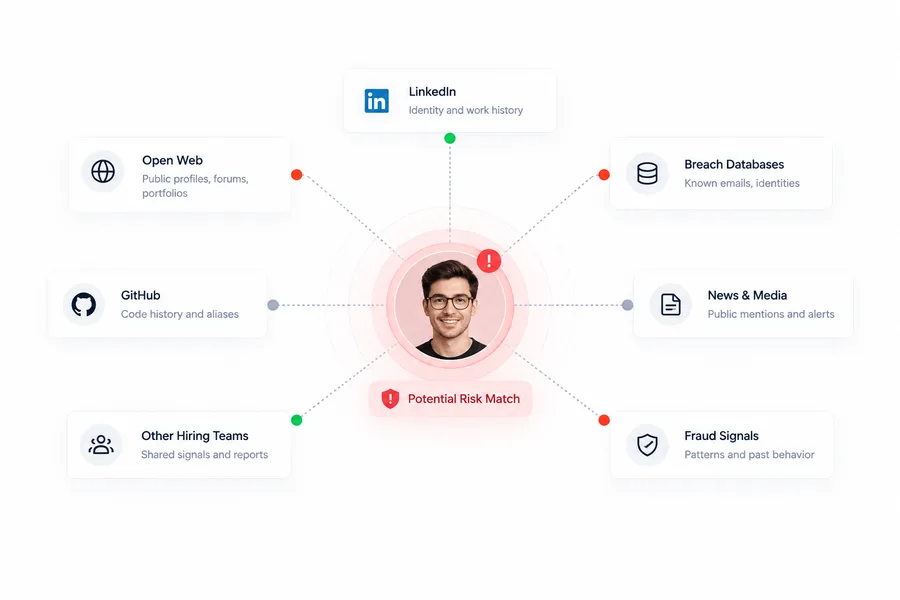Click 'Patterns and past behavior' text
Image resolution: width=900 pixels, height=600 pixels.
coord(750,455)
